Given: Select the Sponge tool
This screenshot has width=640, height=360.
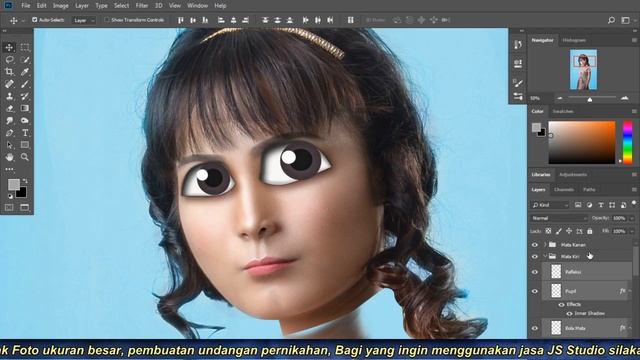Looking at the screenshot, I should pyautogui.click(x=25, y=121).
